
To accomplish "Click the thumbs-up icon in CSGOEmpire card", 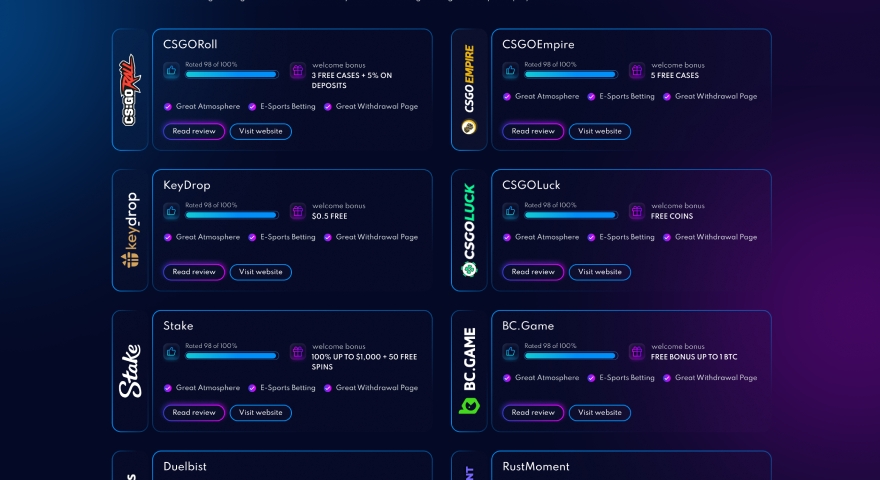I will tap(510, 71).
